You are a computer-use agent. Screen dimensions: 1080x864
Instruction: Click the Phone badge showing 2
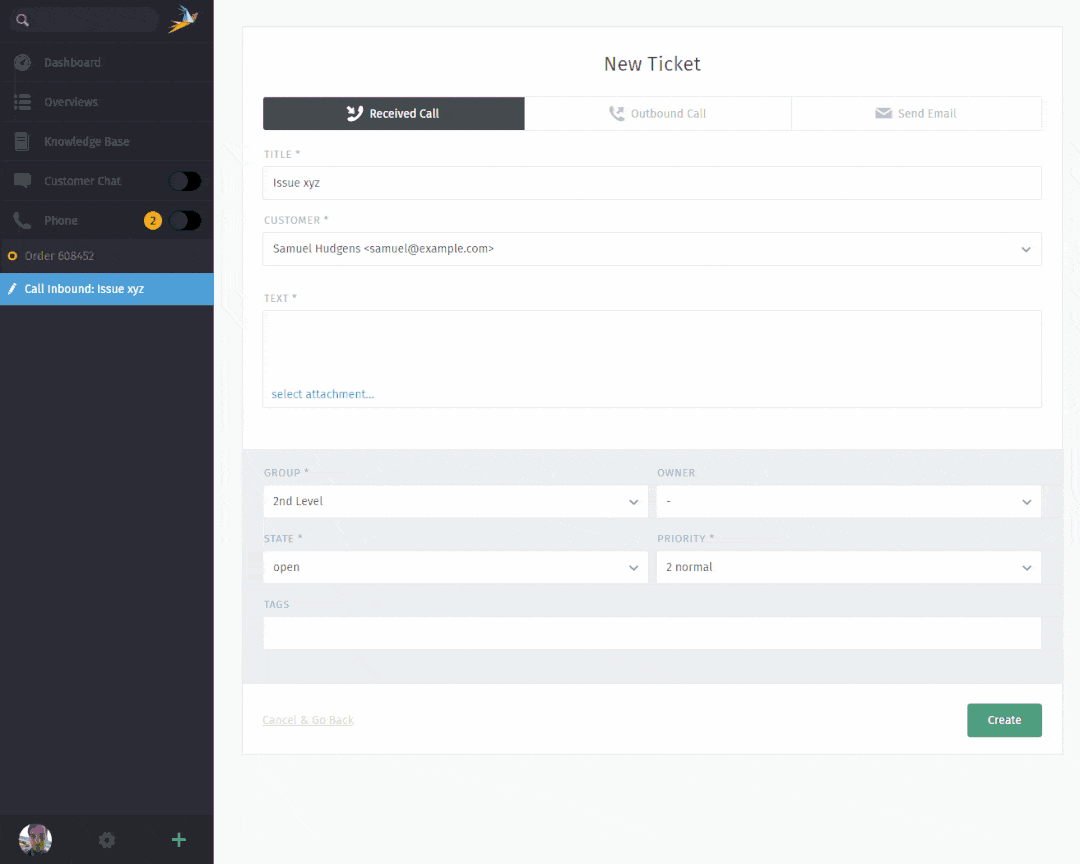[x=152, y=221]
